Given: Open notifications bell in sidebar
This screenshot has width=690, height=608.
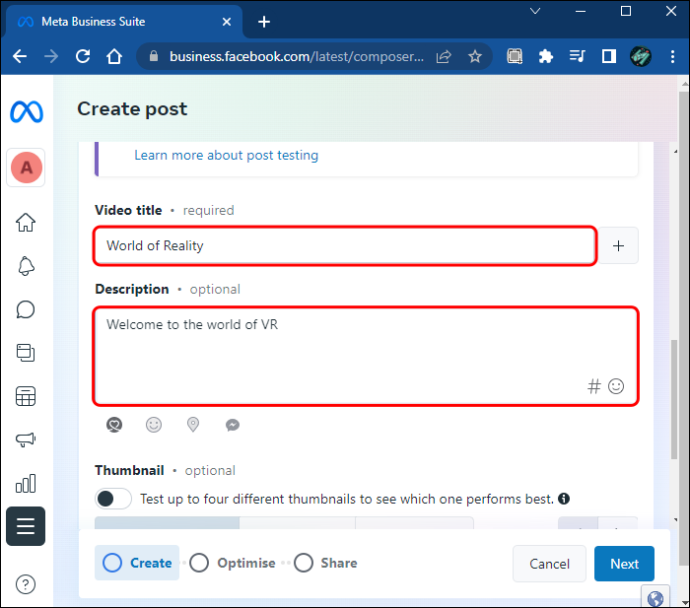Looking at the screenshot, I should coord(26,266).
